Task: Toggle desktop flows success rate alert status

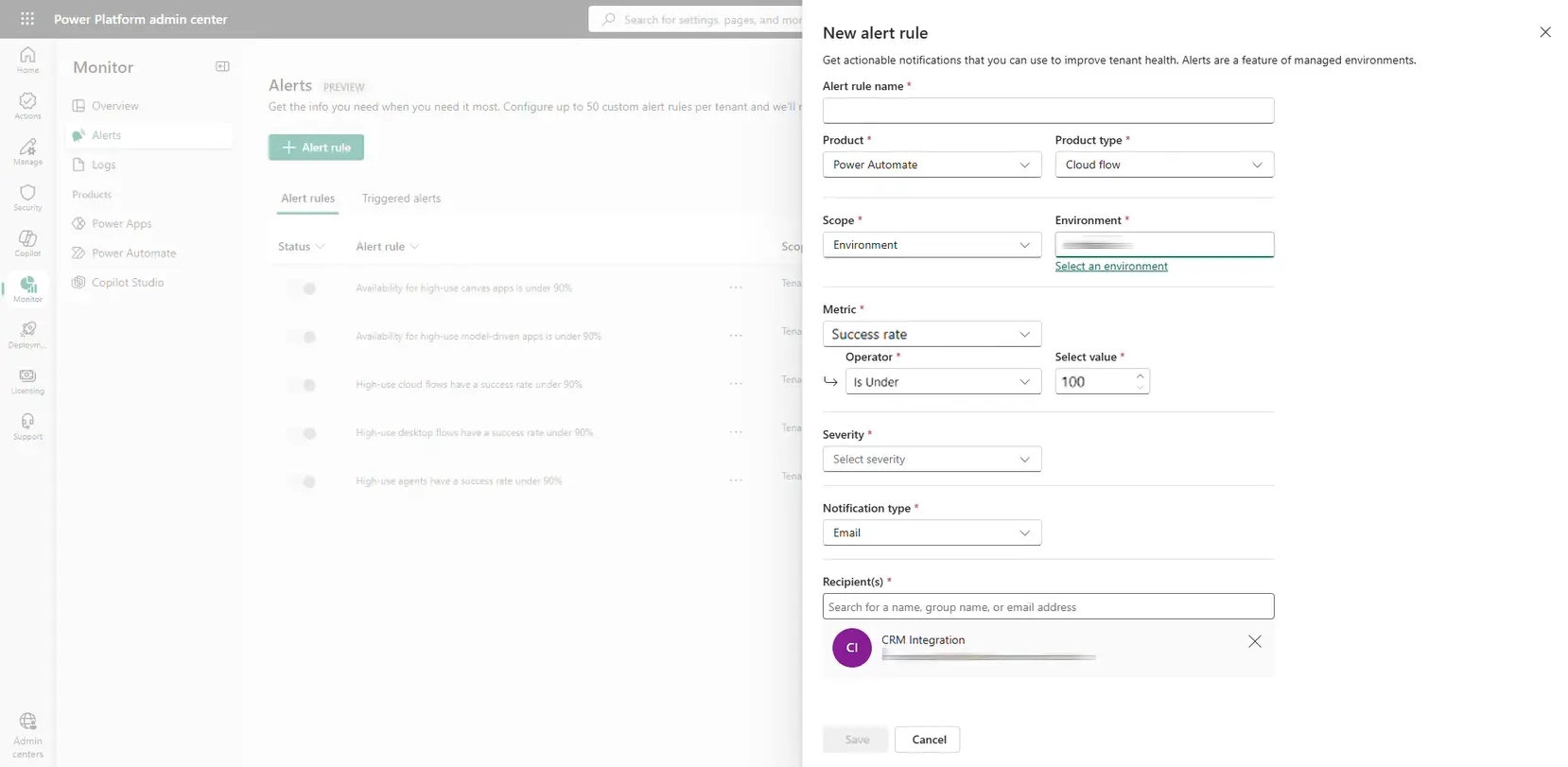Action: [302, 433]
